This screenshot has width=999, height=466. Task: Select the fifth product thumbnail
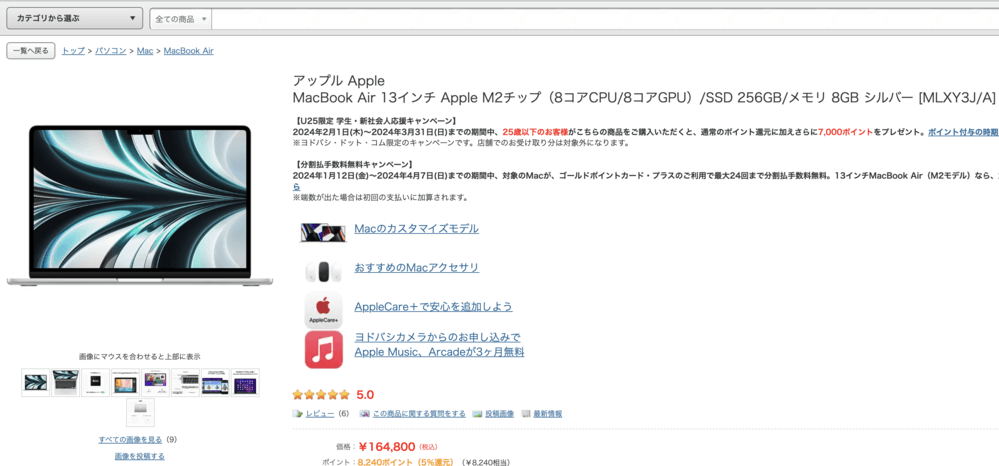155,382
